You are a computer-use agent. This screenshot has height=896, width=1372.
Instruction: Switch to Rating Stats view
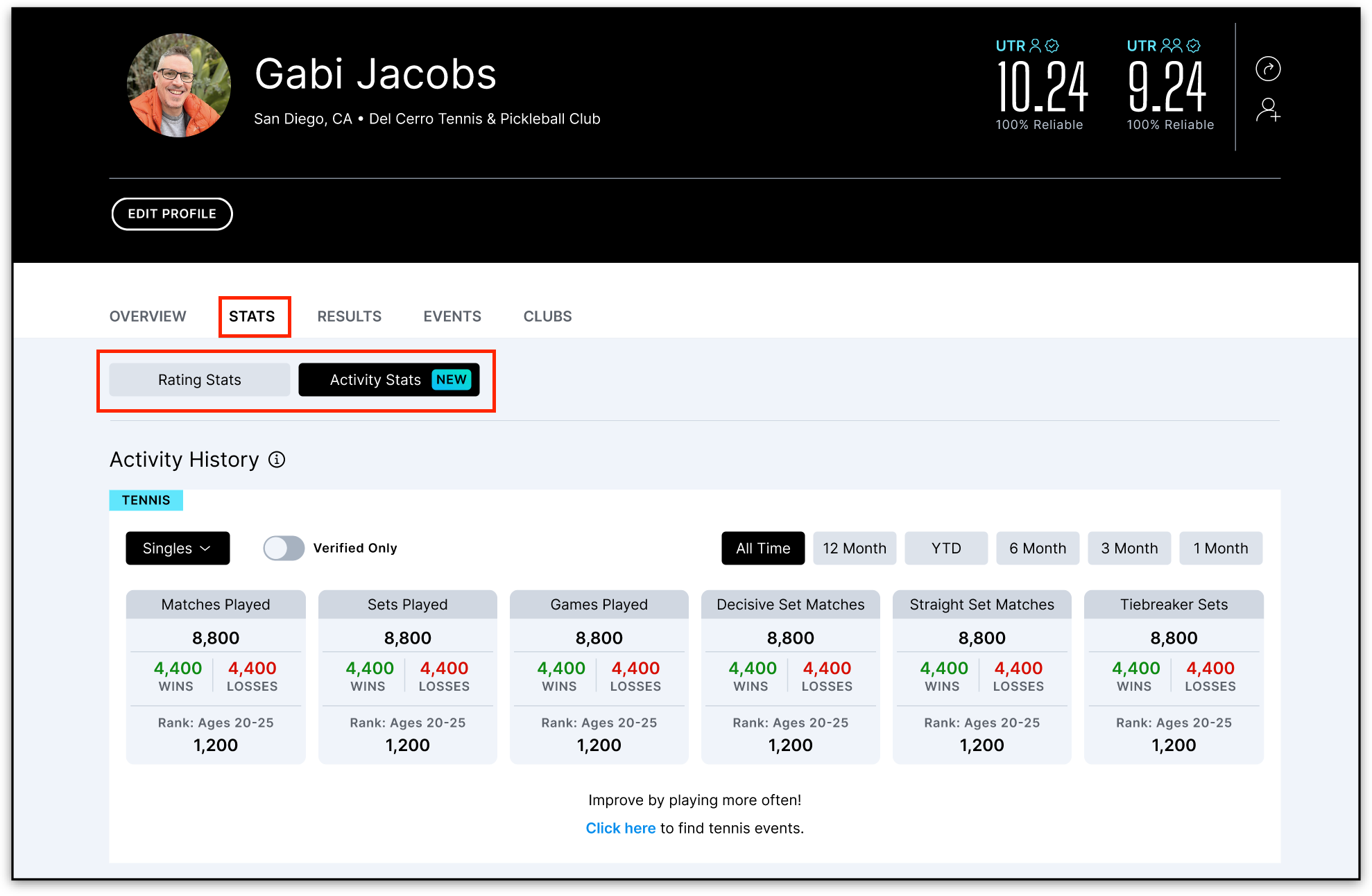[200, 380]
